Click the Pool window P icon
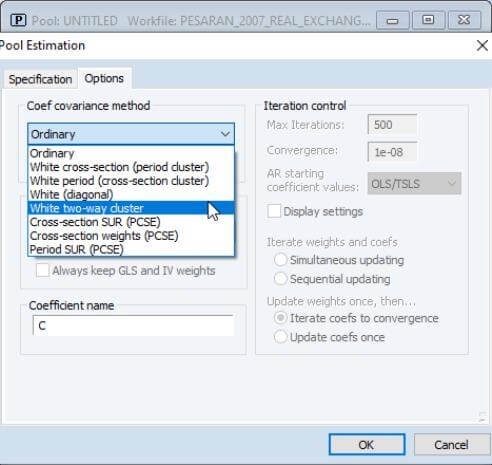The image size is (492, 465). pyautogui.click(x=18, y=21)
